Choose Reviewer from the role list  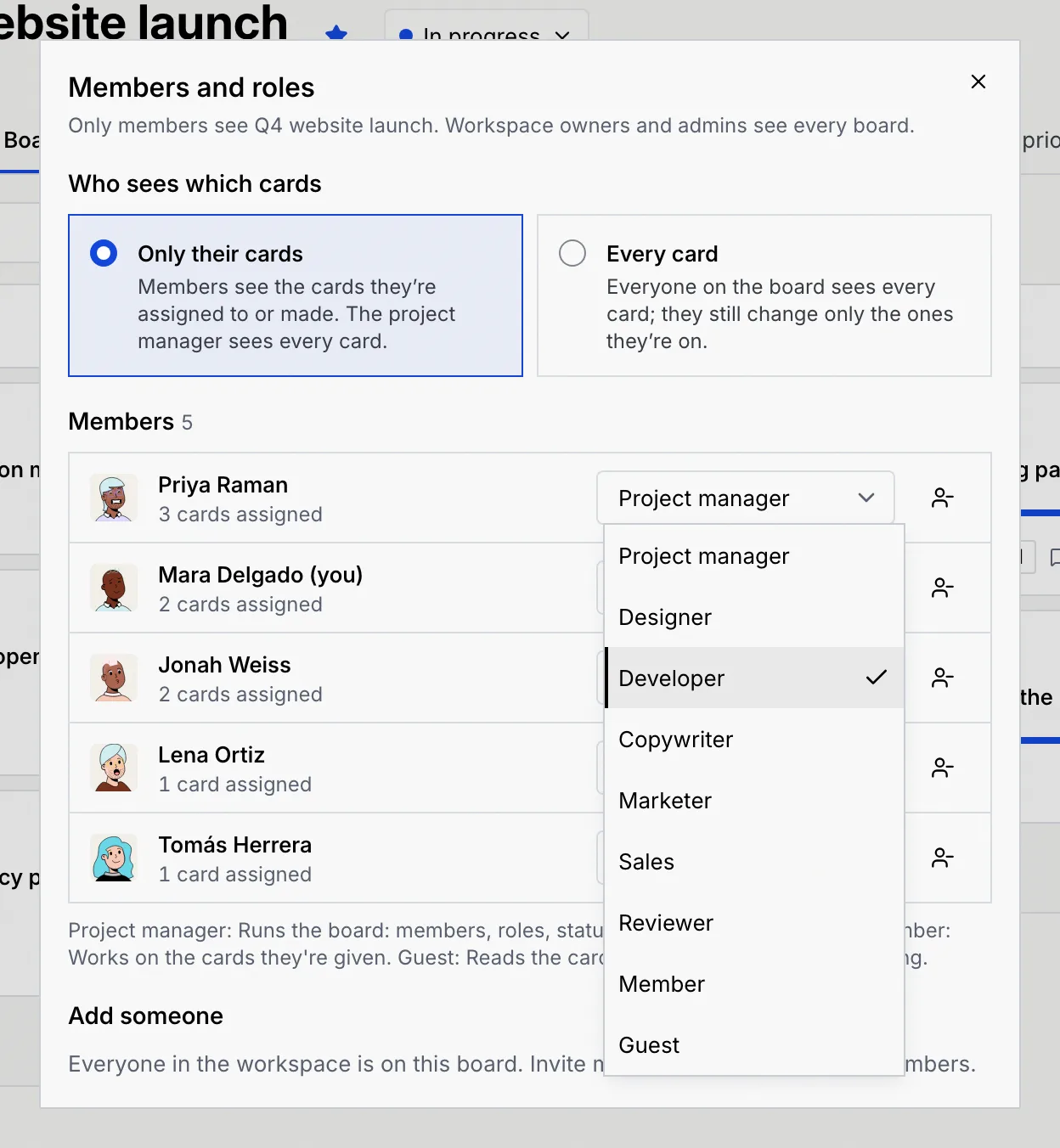754,923
